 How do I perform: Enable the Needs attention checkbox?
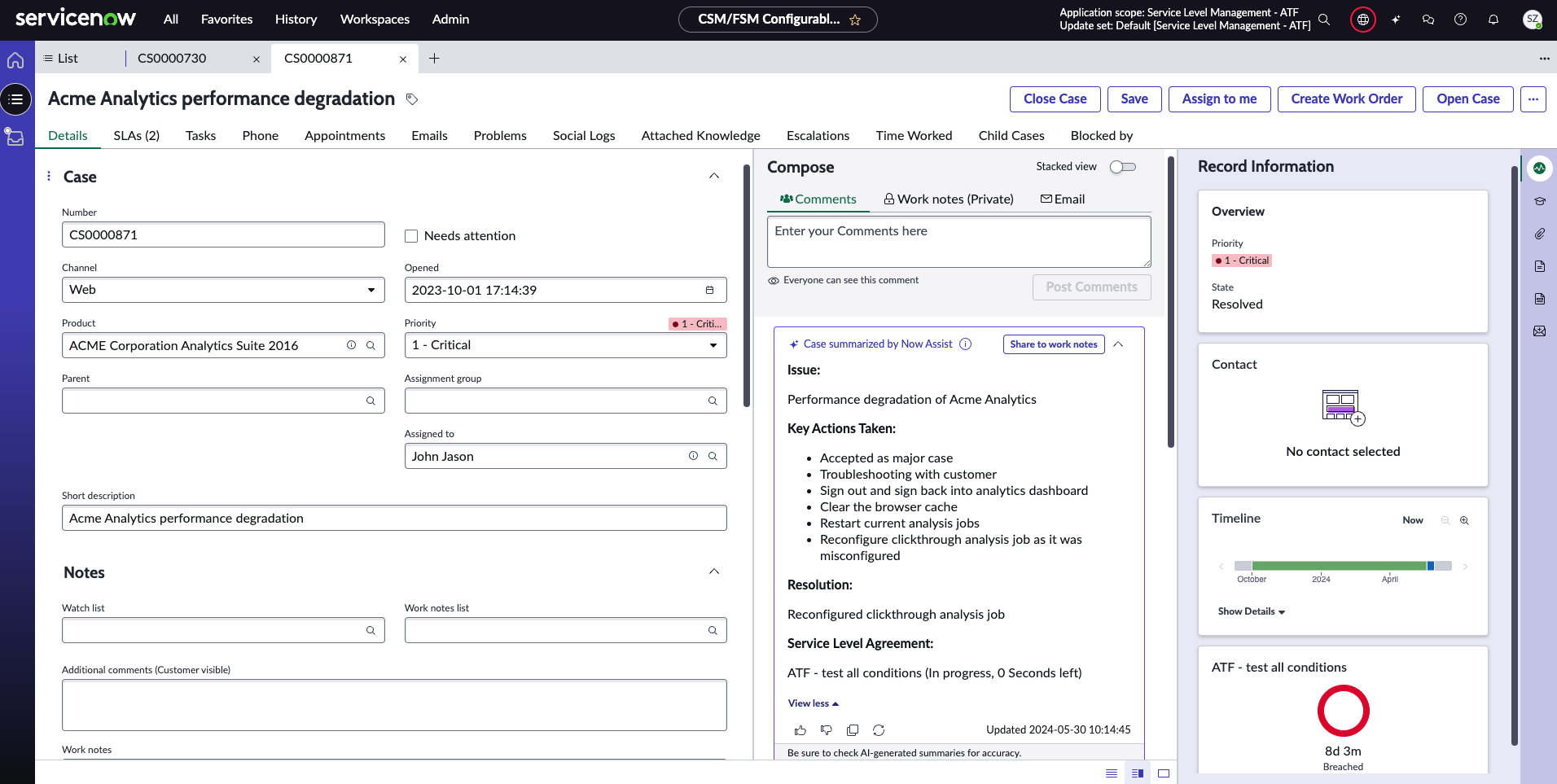[x=411, y=235]
